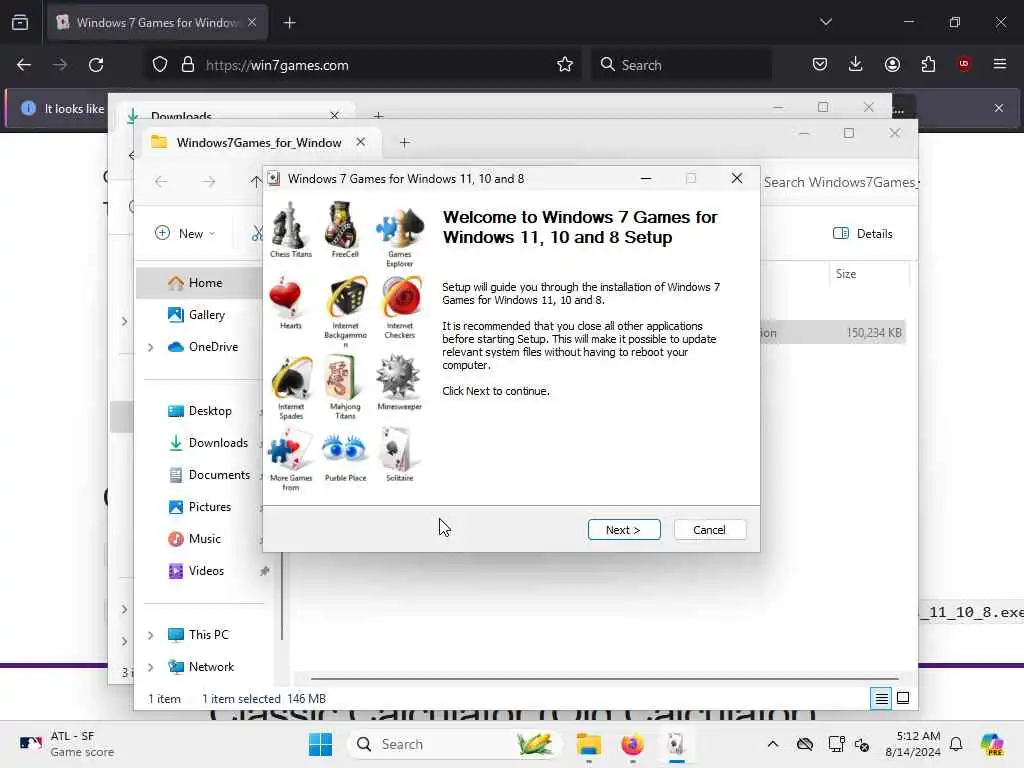Cancel the Windows 7 Games setup
Screen dimensions: 1024x768
coord(709,530)
